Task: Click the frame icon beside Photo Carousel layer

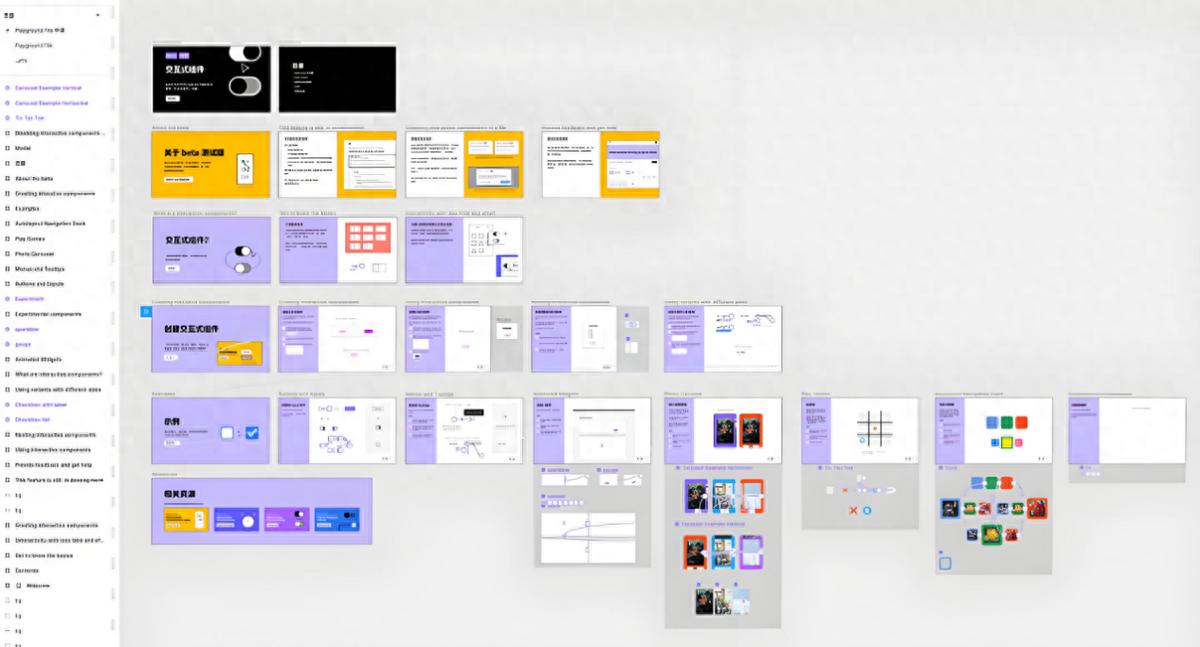Action: pyautogui.click(x=8, y=254)
